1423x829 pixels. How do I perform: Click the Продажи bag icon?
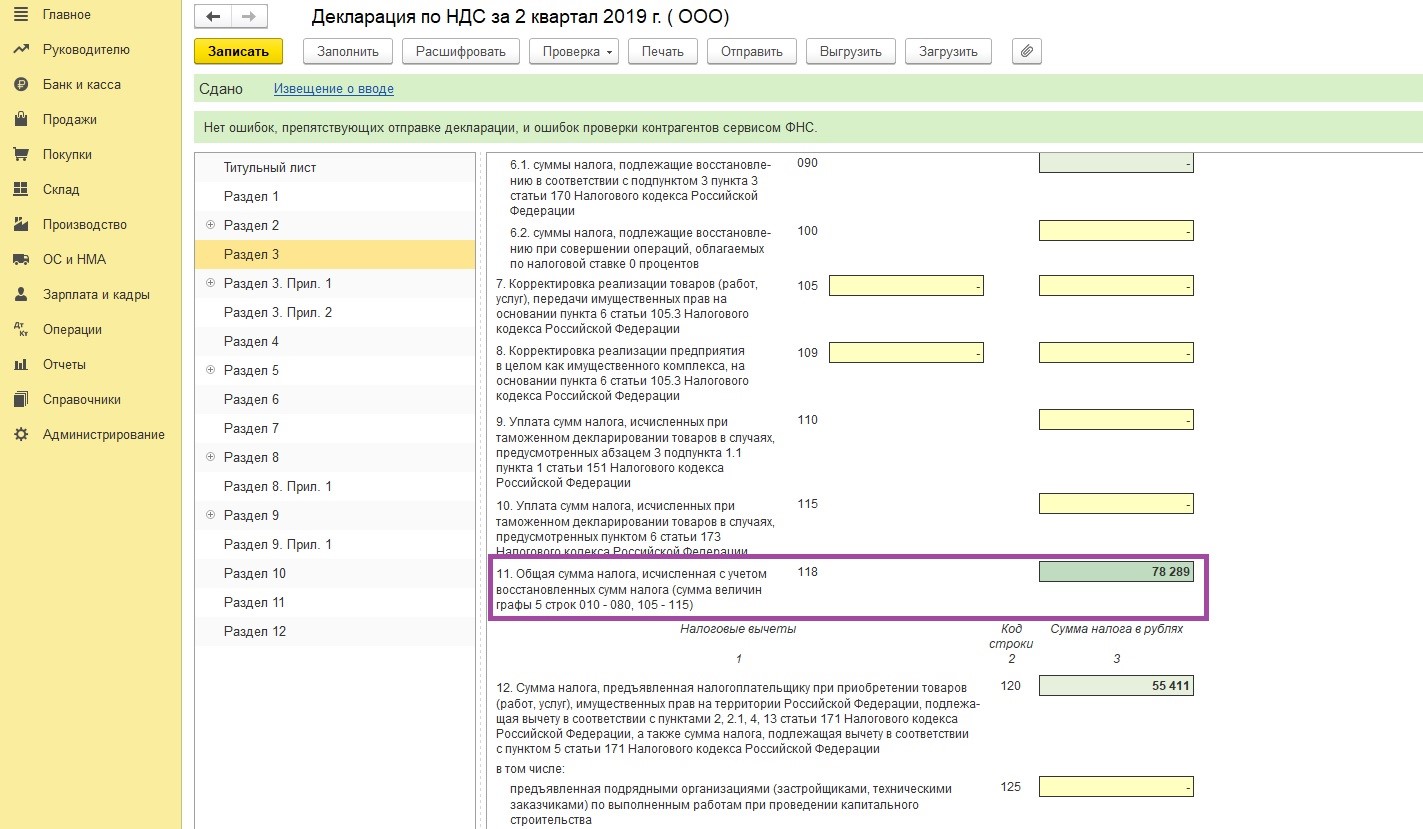20,119
